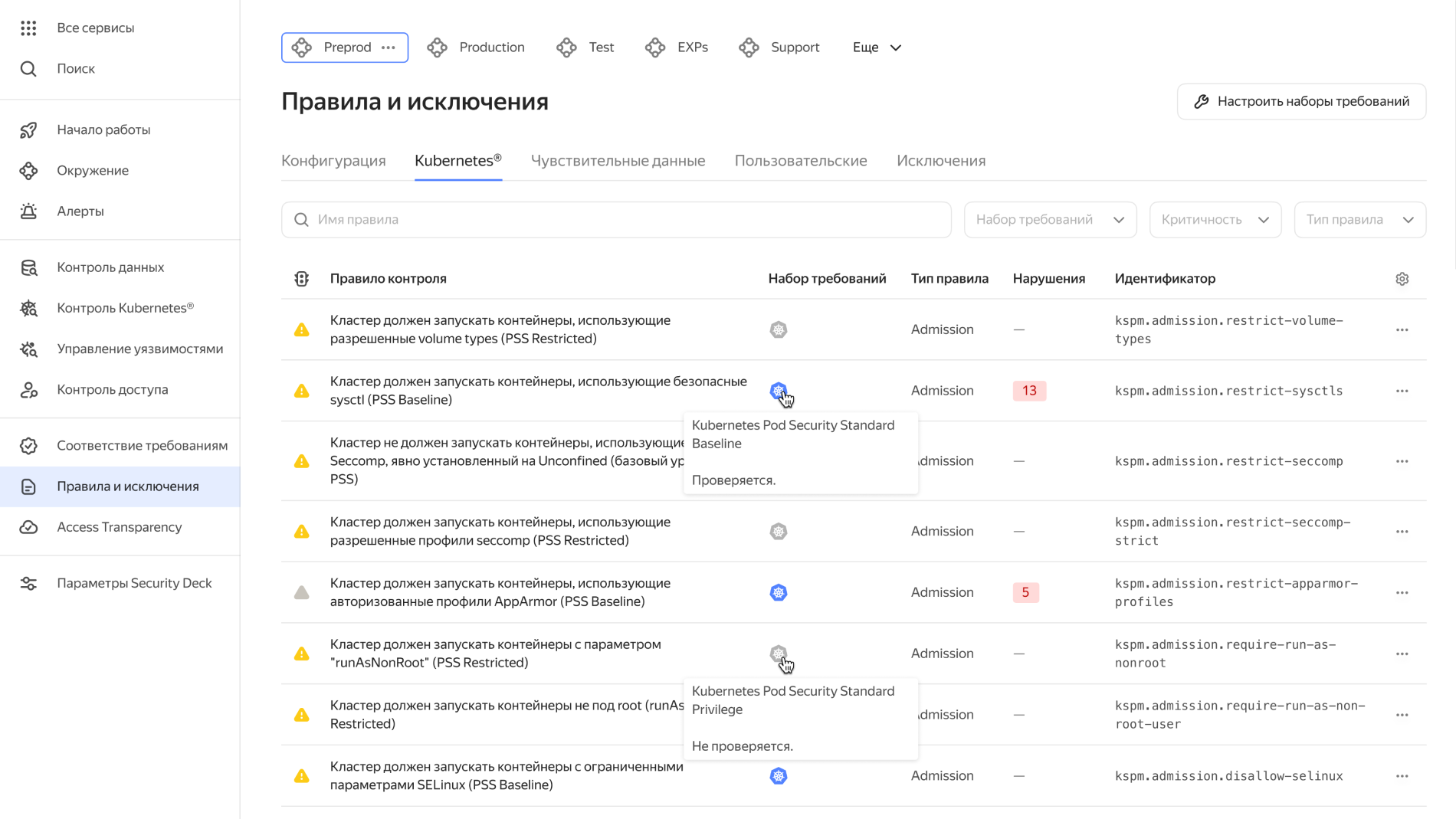The height and width of the screenshot is (819, 1456).
Task: Open Управление уязвимостями via its icon
Action: pyautogui.click(x=28, y=349)
